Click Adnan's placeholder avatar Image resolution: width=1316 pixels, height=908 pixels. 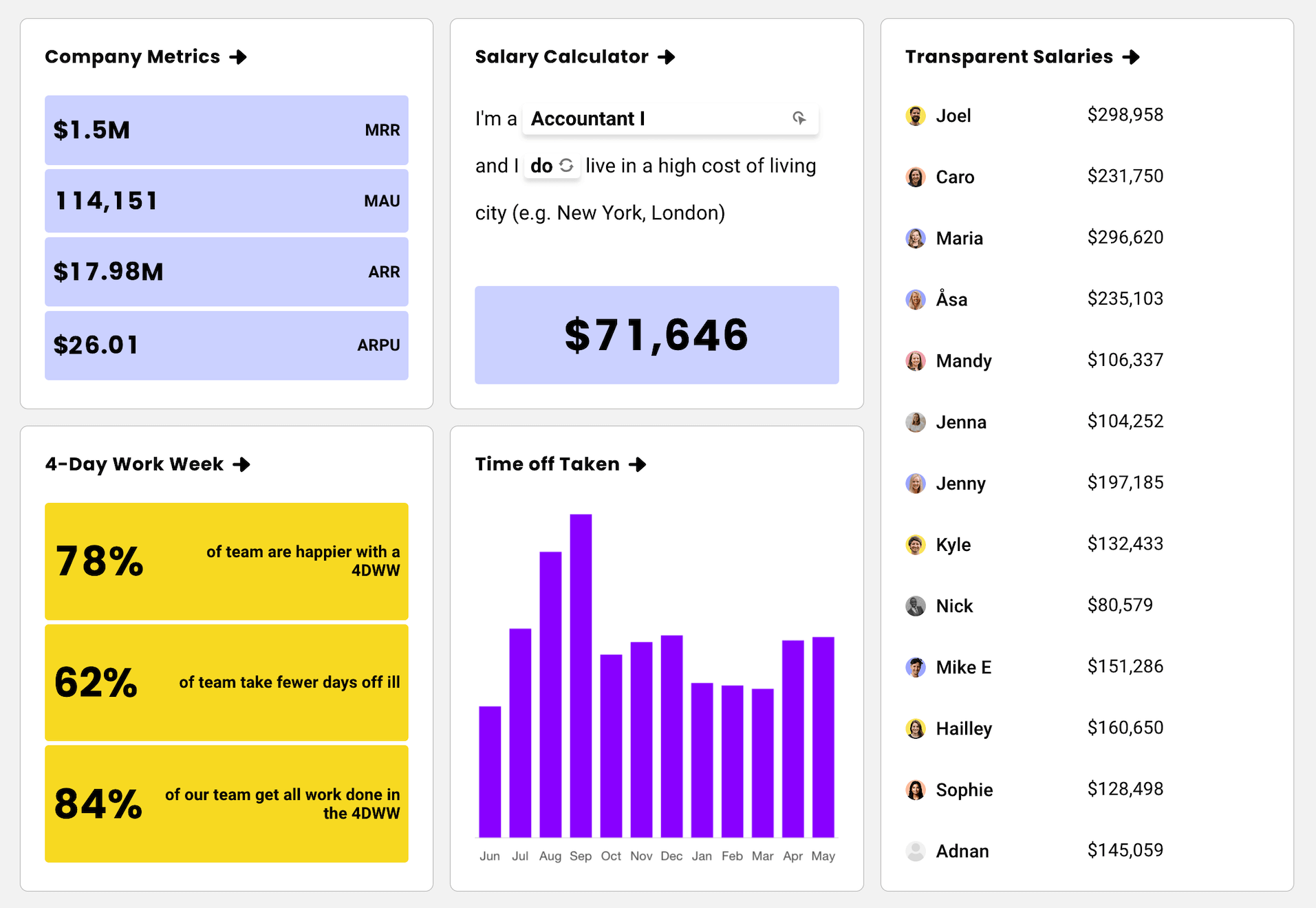click(915, 850)
